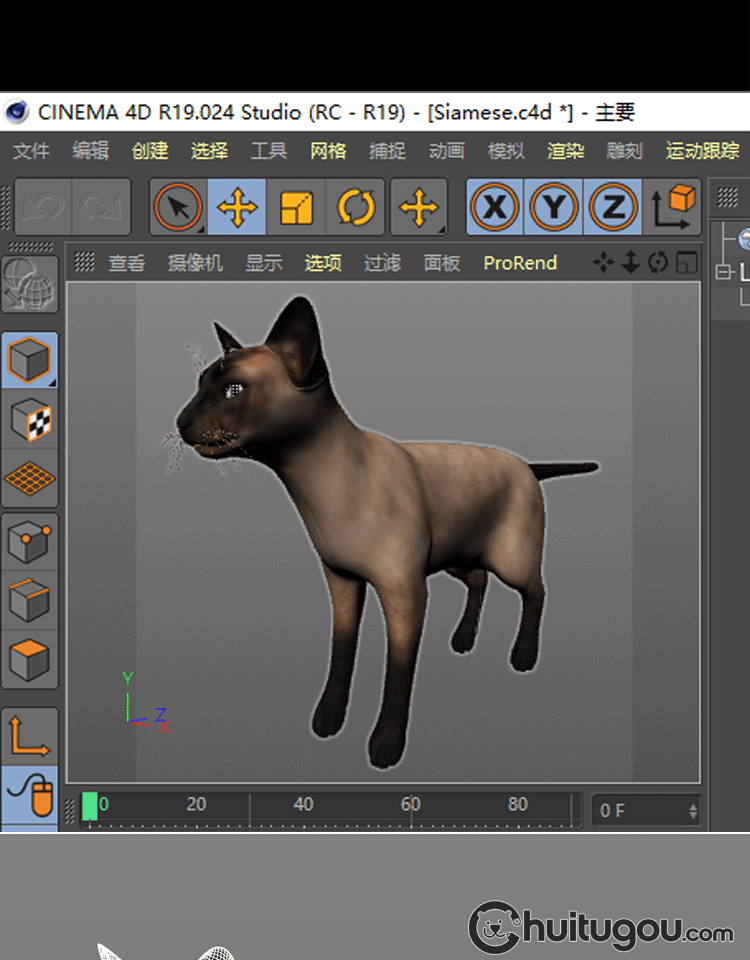Open the viewport 查看 menu
This screenshot has height=960, width=750.
[127, 263]
